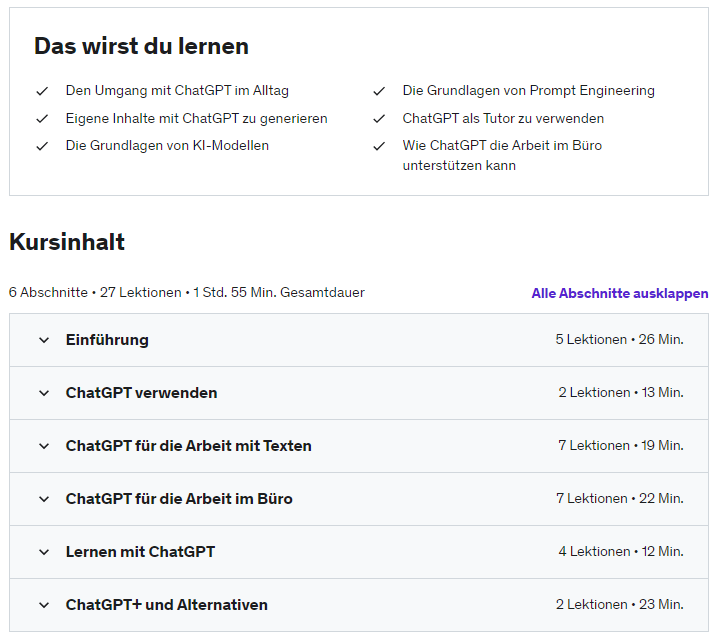Click checkmark beside Grundlagen von KI-Modellen

click(x=42, y=146)
